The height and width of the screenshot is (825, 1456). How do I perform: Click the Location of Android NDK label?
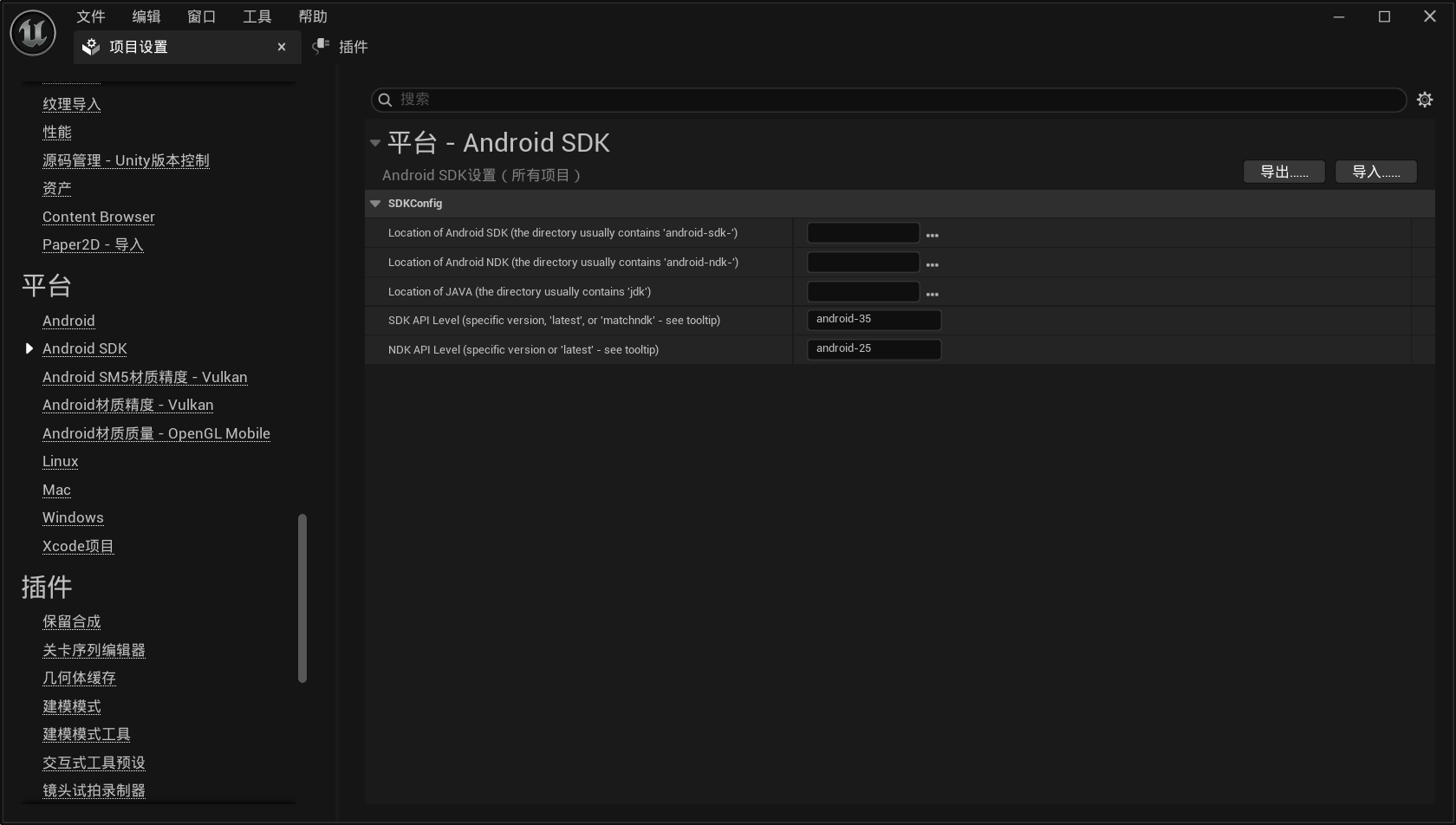(563, 263)
